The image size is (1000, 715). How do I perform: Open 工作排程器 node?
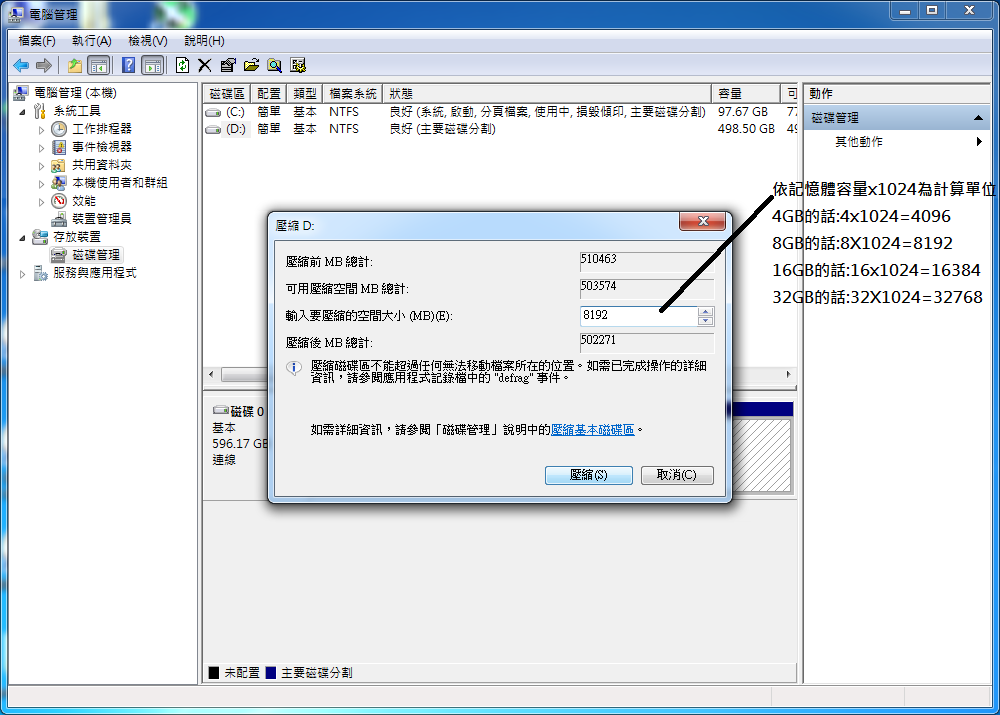pos(101,129)
